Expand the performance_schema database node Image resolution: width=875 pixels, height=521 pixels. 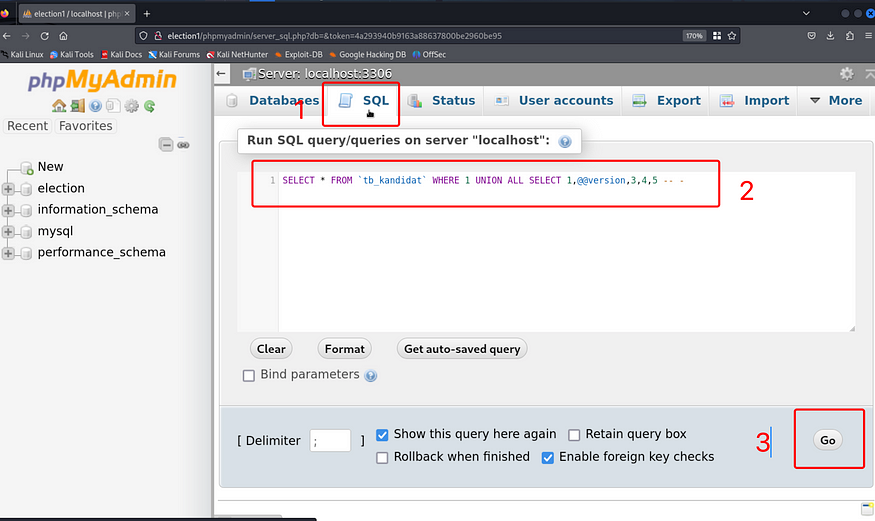8,253
